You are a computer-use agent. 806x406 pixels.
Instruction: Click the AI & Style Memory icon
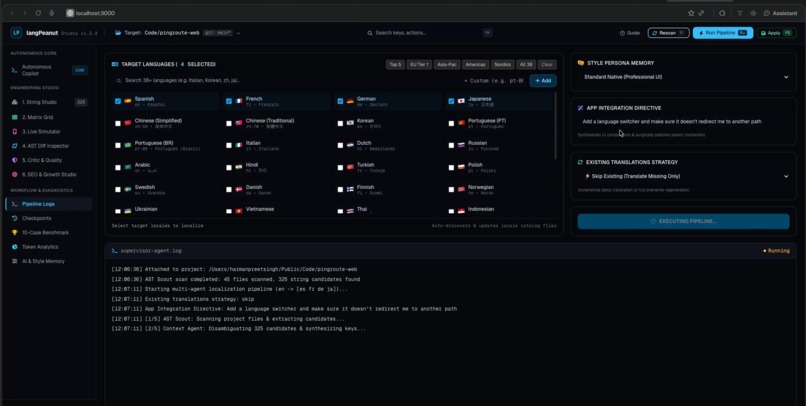point(14,261)
